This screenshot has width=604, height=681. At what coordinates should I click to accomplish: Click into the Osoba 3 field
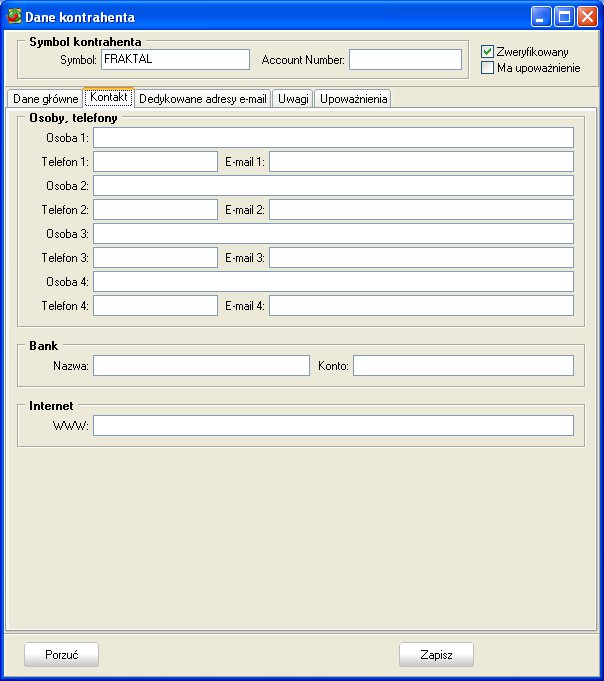point(333,234)
